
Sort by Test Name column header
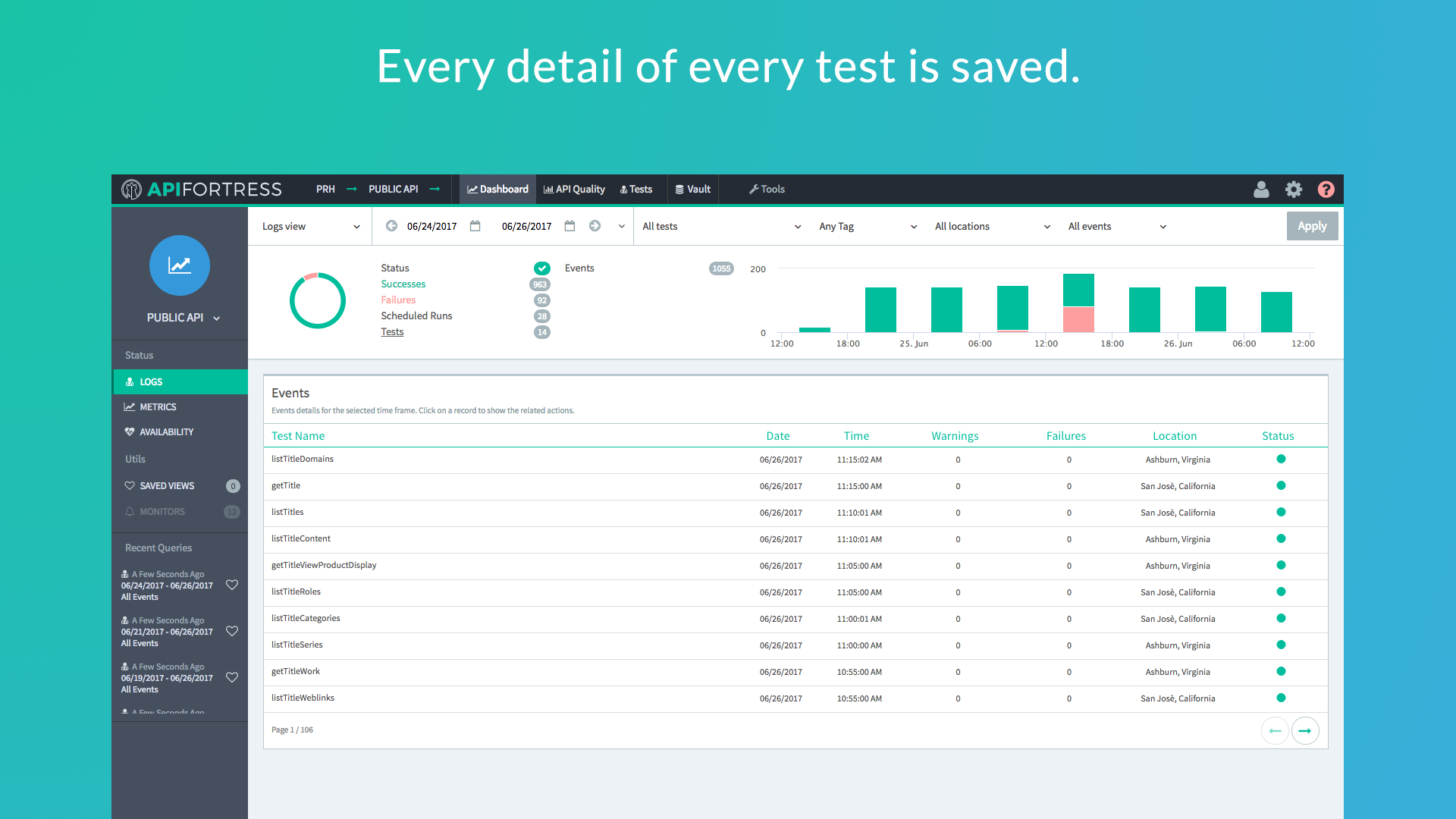(298, 436)
